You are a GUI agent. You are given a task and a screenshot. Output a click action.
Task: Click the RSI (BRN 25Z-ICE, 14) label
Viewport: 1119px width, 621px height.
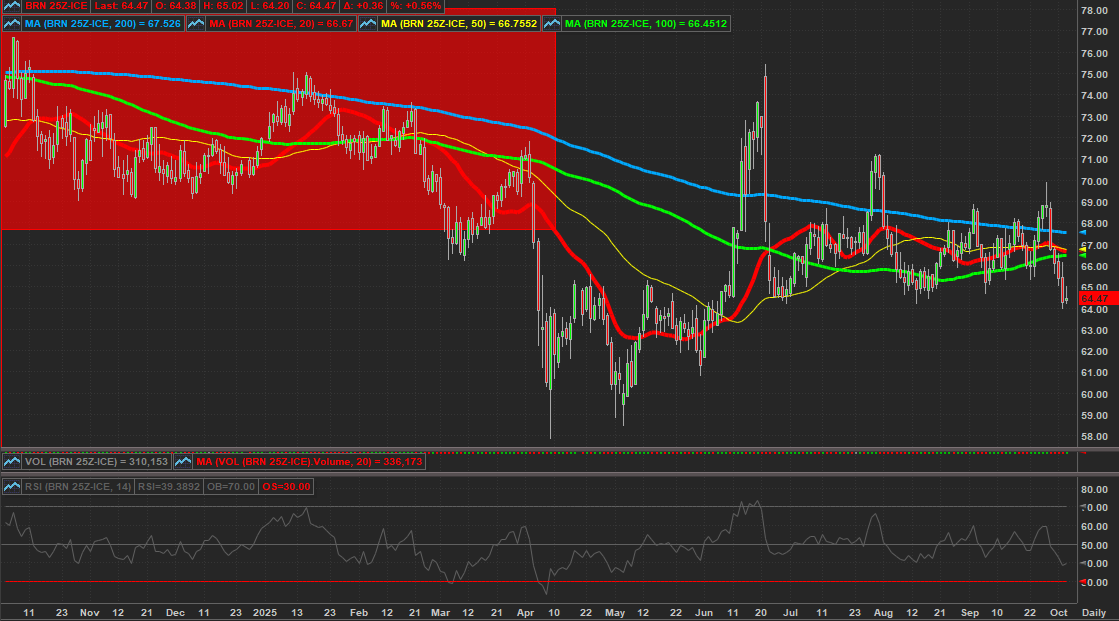point(80,486)
